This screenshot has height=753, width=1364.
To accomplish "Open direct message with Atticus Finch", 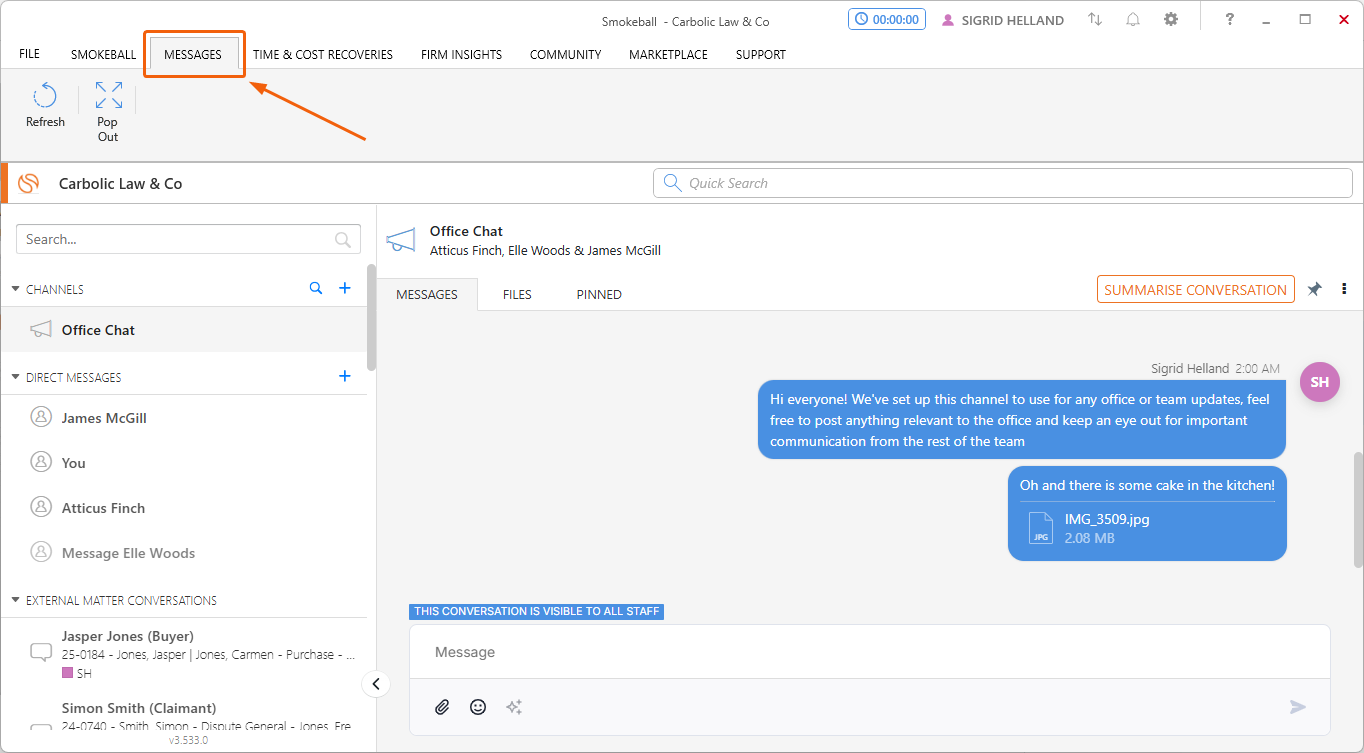I will (184, 508).
